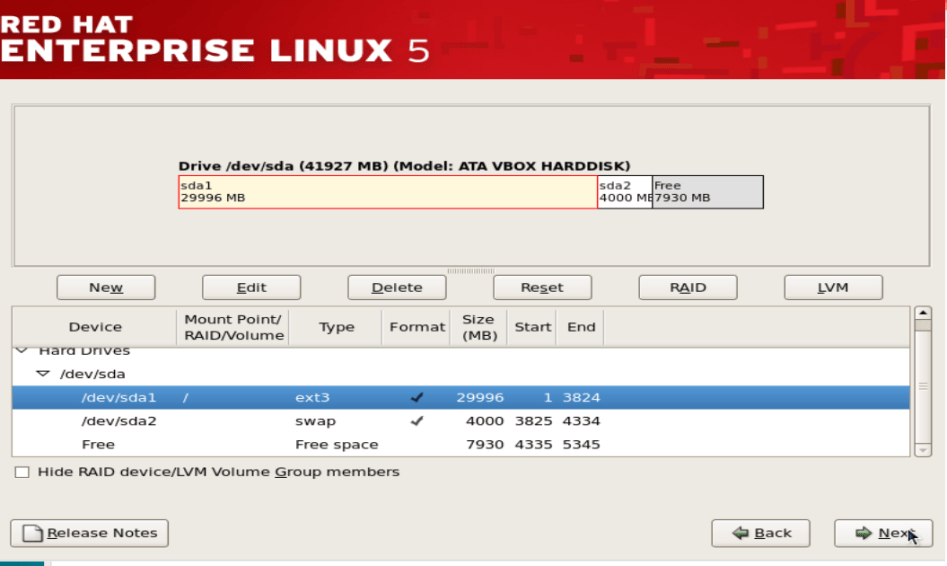The height and width of the screenshot is (566, 947).
Task: Click the Format column header
Action: click(416, 327)
